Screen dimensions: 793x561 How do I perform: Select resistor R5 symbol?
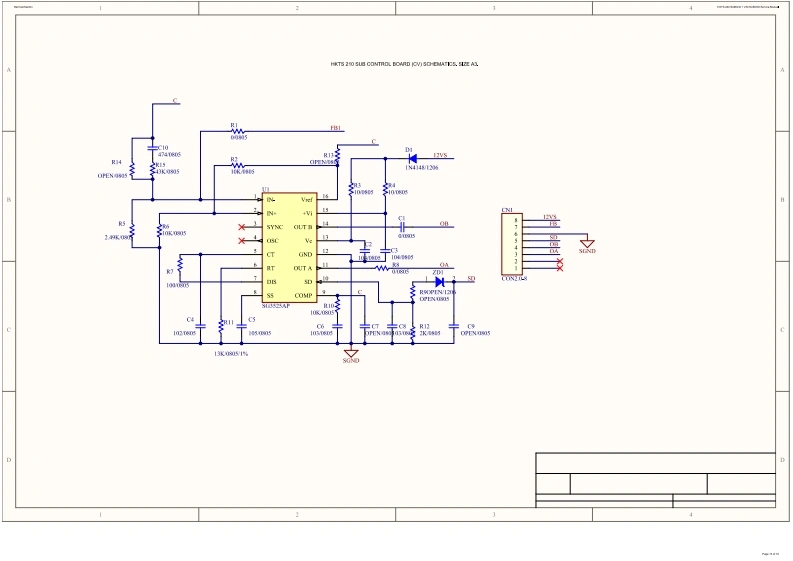click(133, 231)
